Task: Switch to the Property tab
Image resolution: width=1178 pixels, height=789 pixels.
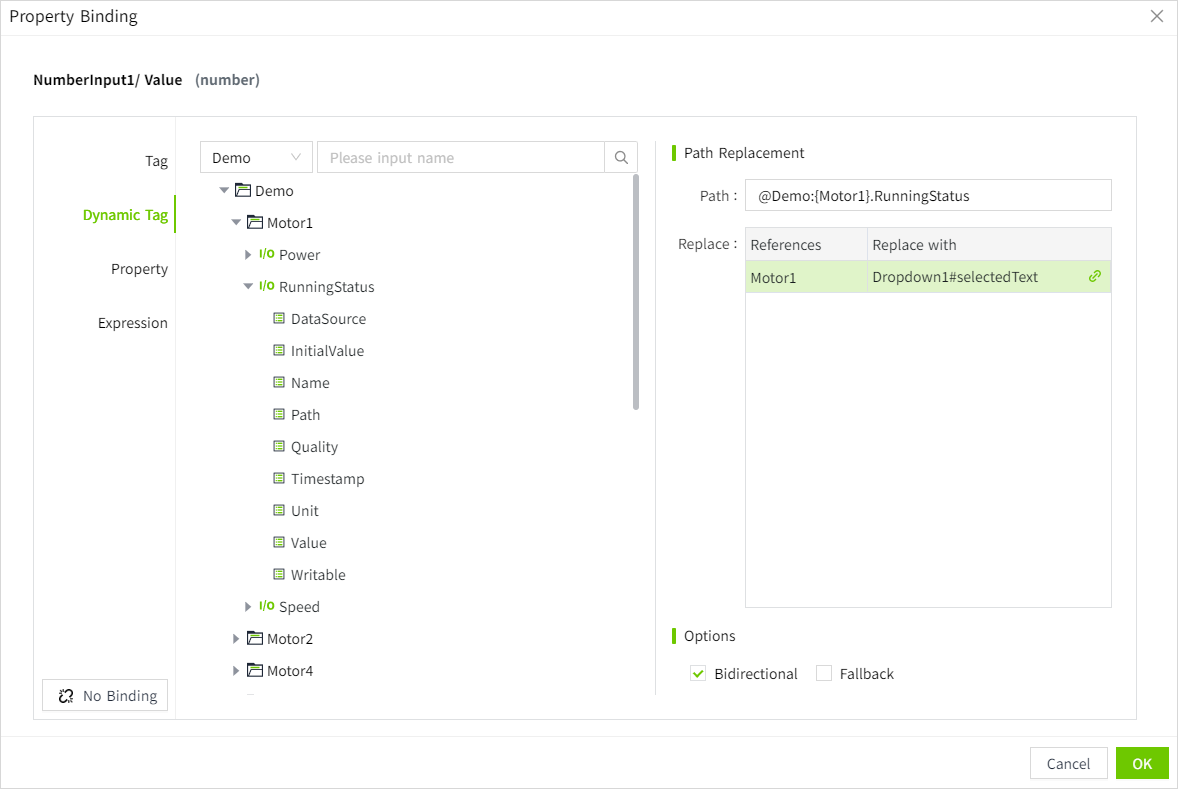Action: [139, 269]
